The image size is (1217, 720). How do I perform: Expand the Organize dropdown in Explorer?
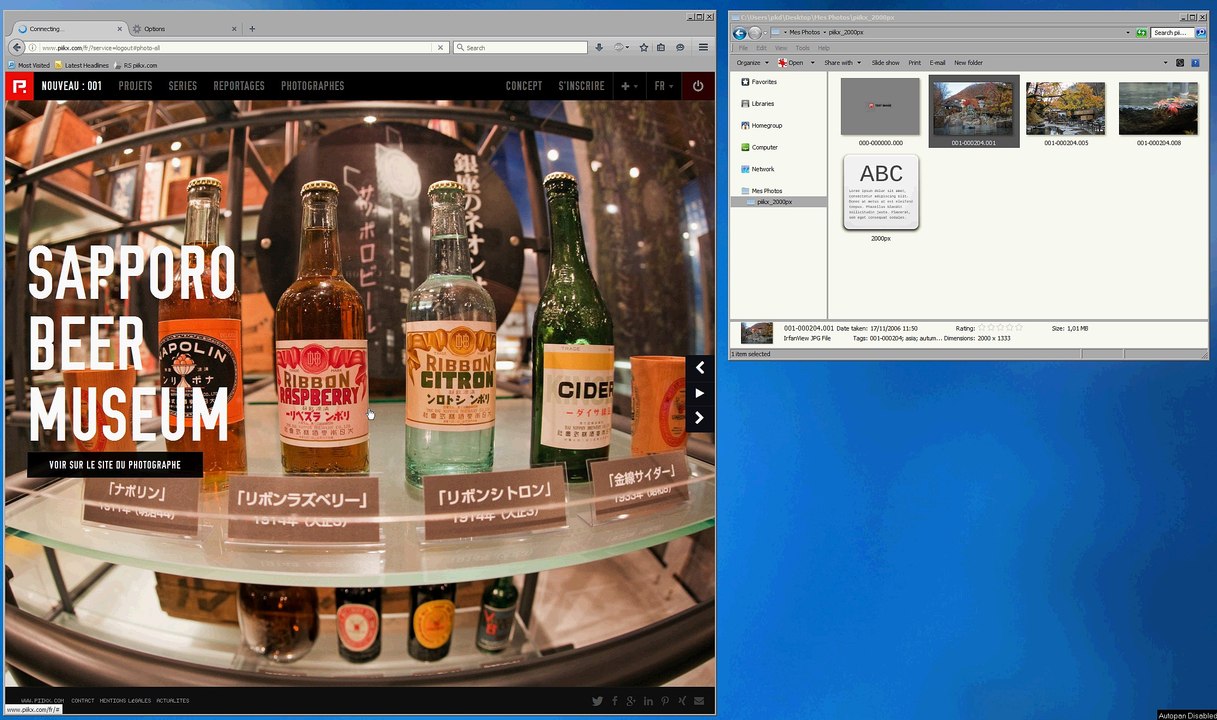(753, 63)
